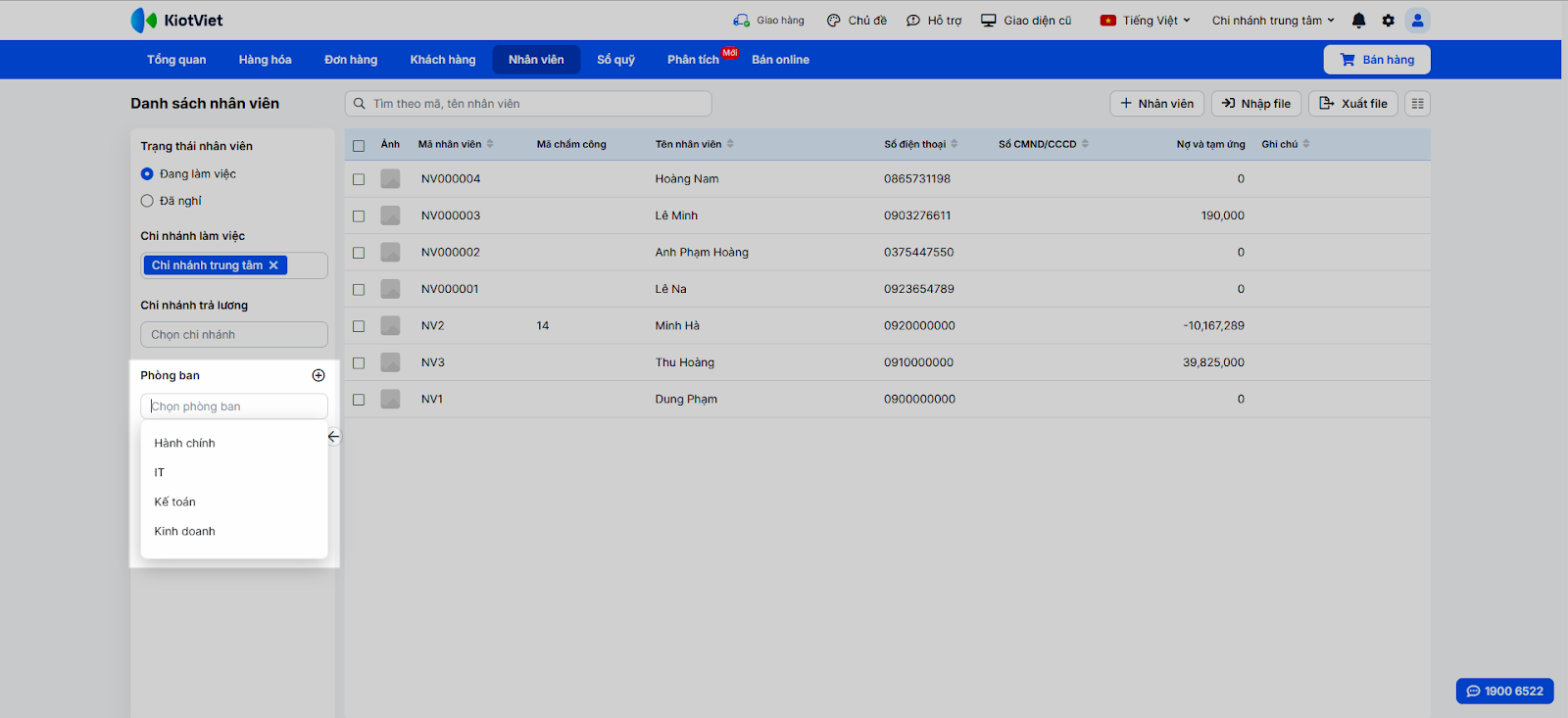Open the Khách hàng menu
This screenshot has width=1568, height=718.
[x=443, y=60]
